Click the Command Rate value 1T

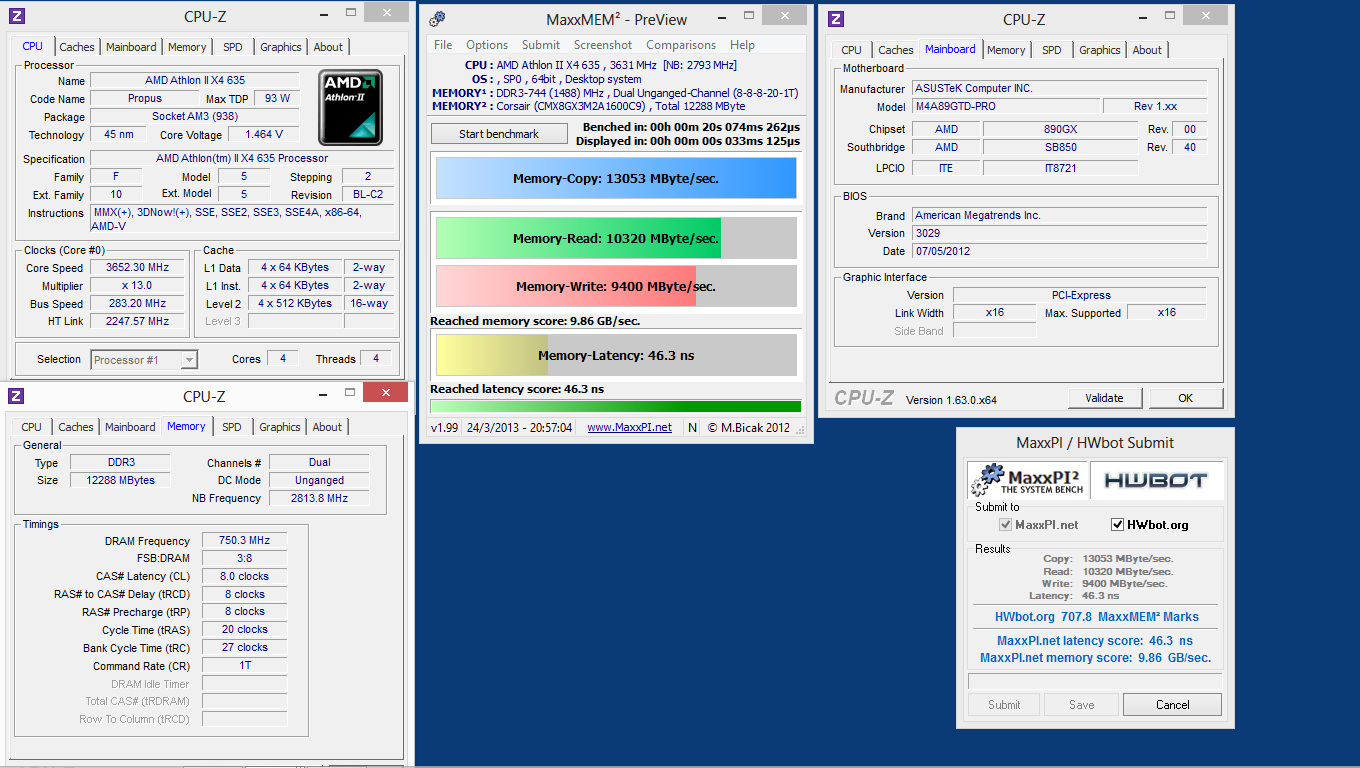tap(244, 665)
